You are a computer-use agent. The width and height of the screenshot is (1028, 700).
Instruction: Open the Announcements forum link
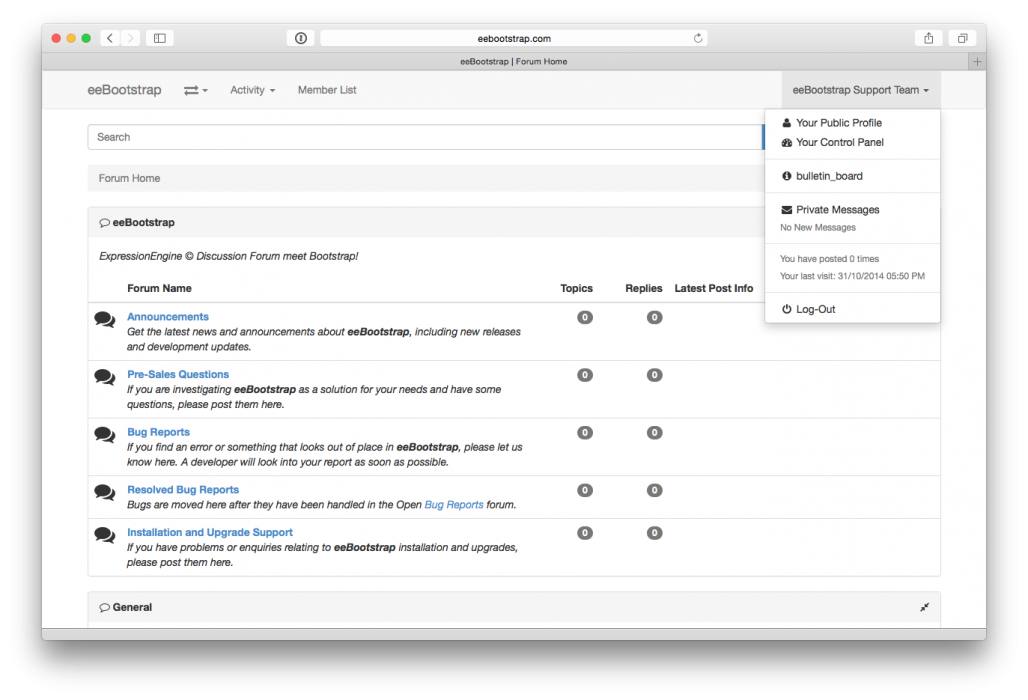pyautogui.click(x=168, y=317)
